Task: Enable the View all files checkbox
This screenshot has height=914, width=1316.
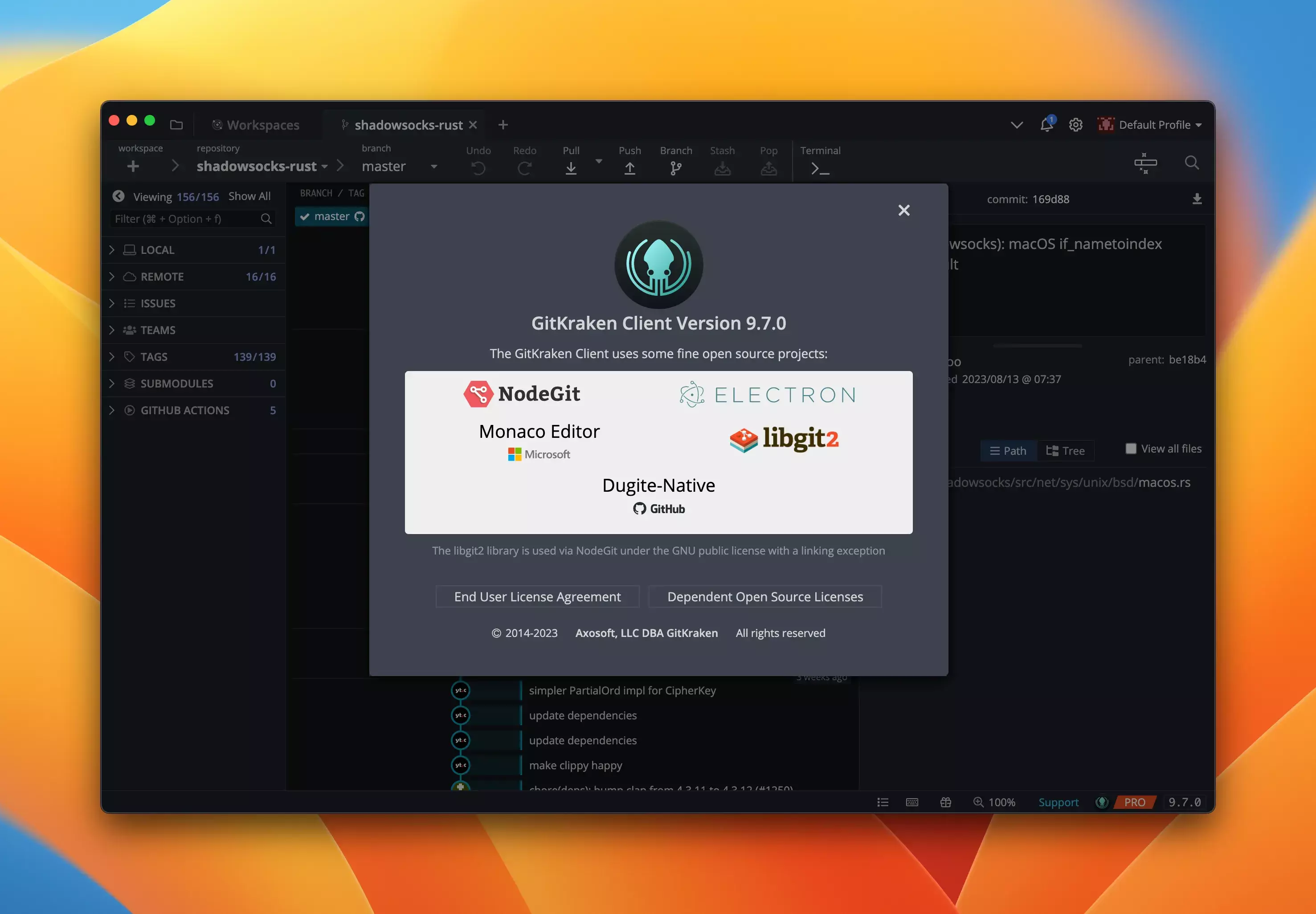Action: [1131, 449]
